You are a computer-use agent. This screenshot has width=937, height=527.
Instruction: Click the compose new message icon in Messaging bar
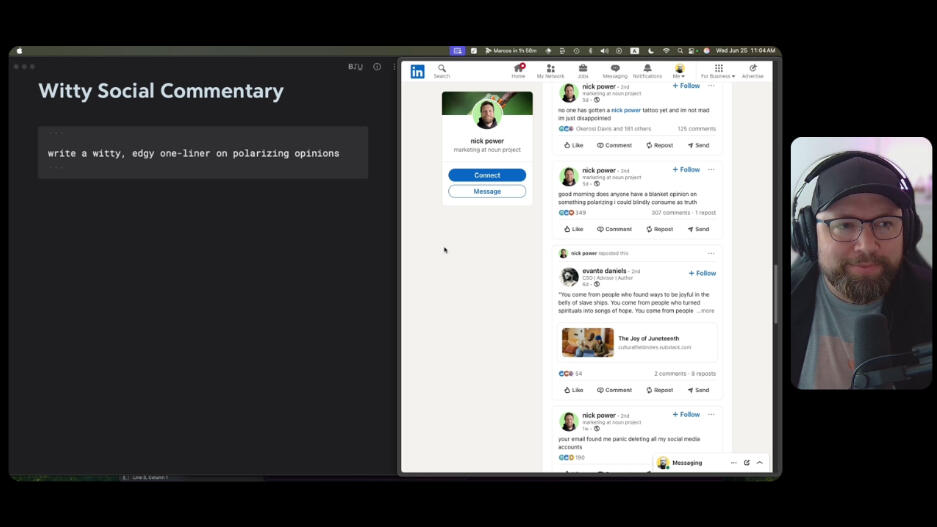[747, 463]
